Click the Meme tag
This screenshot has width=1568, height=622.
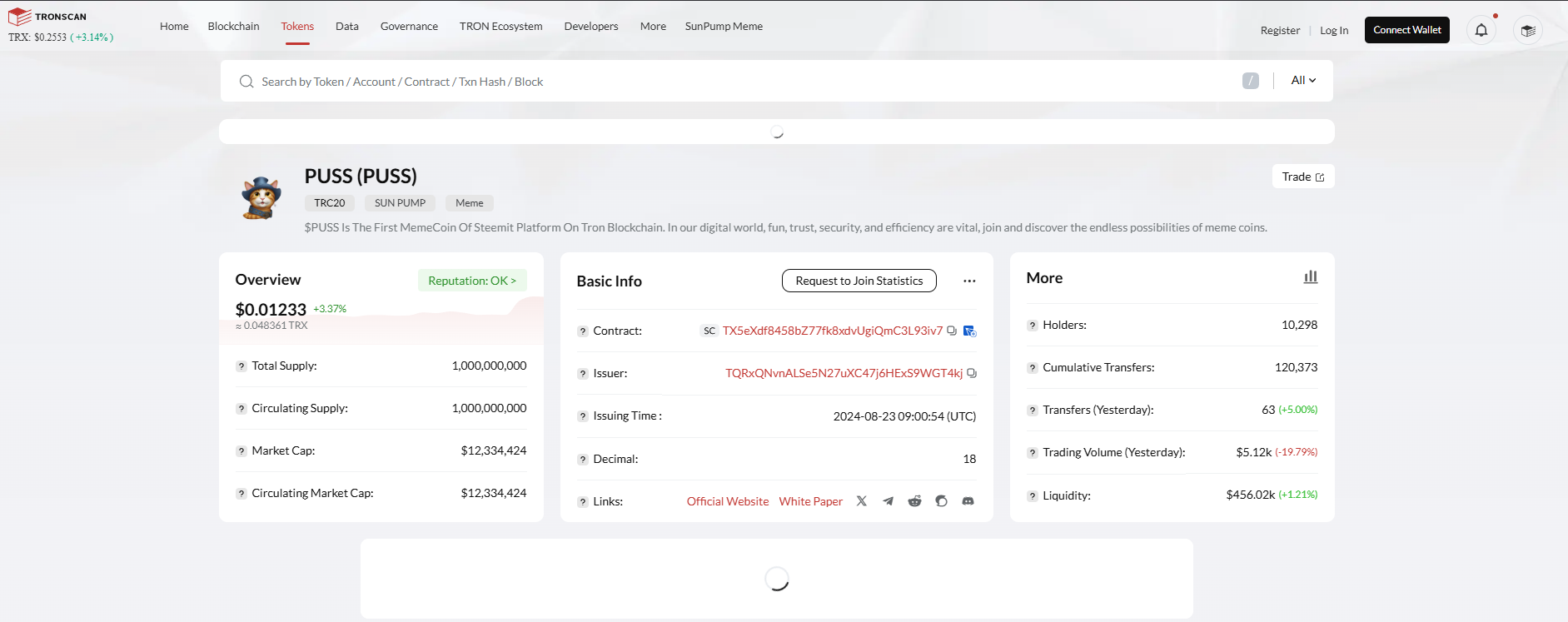[470, 203]
